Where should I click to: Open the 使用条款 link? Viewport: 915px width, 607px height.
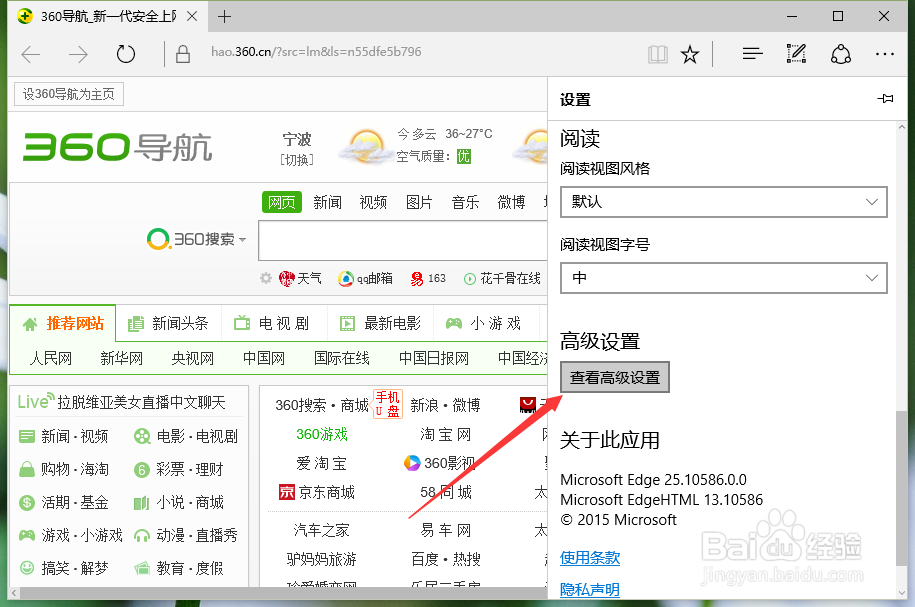590,557
